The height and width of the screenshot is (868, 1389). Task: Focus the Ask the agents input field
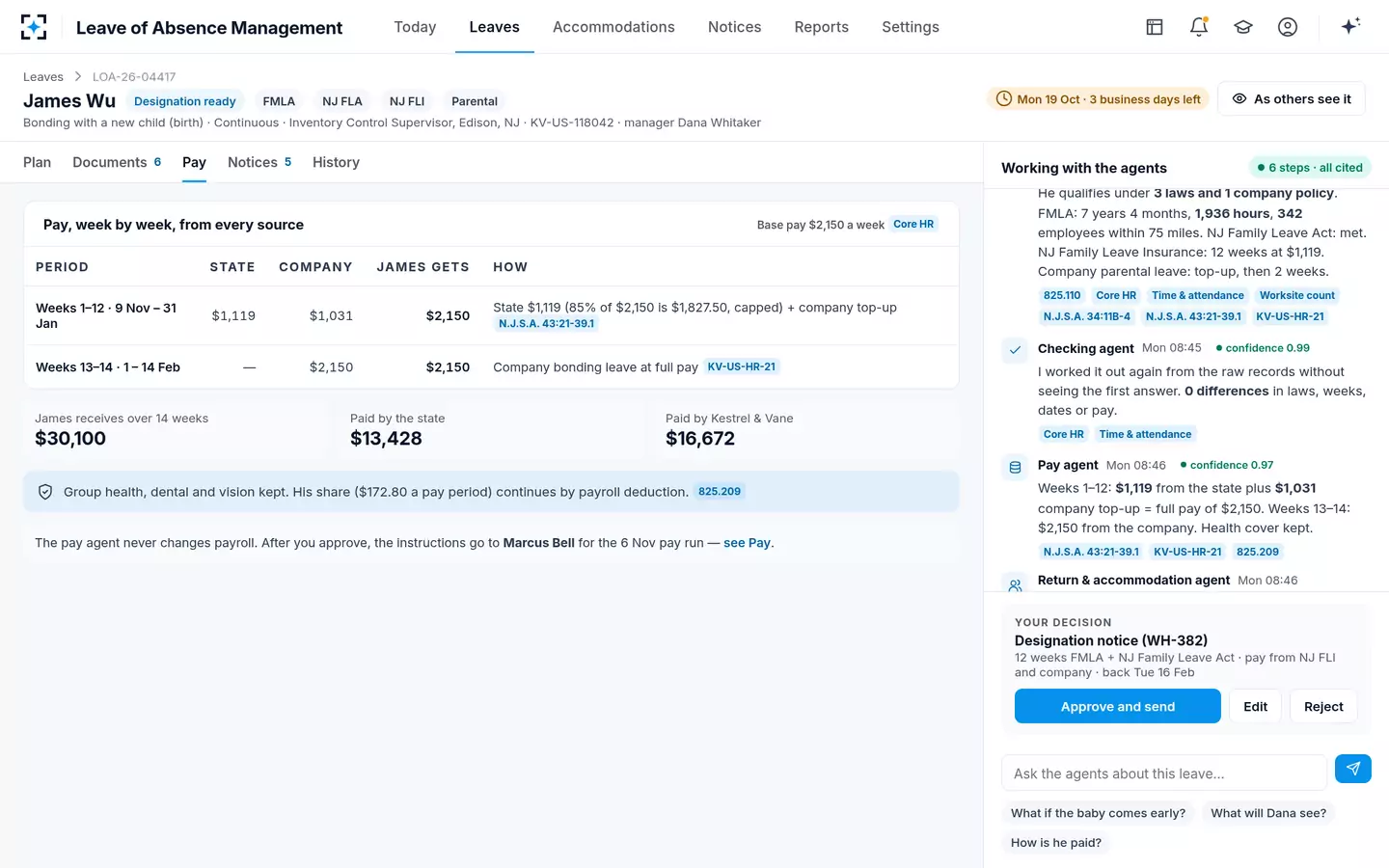click(x=1164, y=773)
